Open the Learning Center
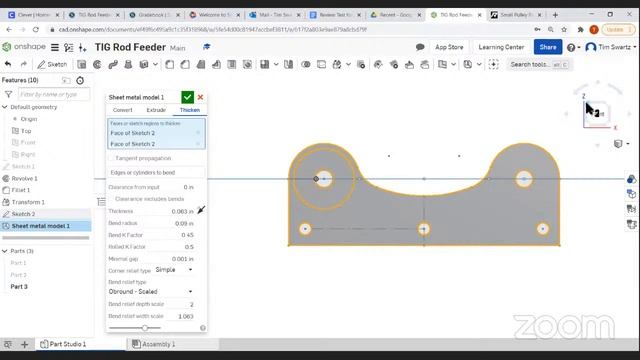The height and width of the screenshot is (360, 640). coord(501,47)
